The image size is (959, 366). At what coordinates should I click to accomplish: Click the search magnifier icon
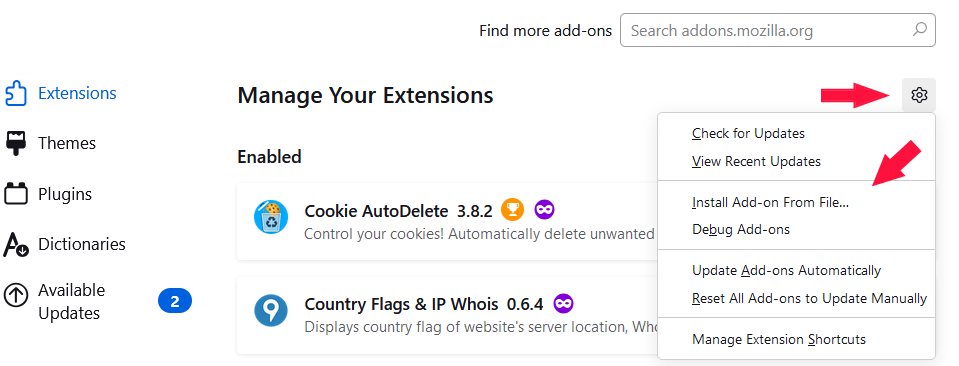coord(919,29)
